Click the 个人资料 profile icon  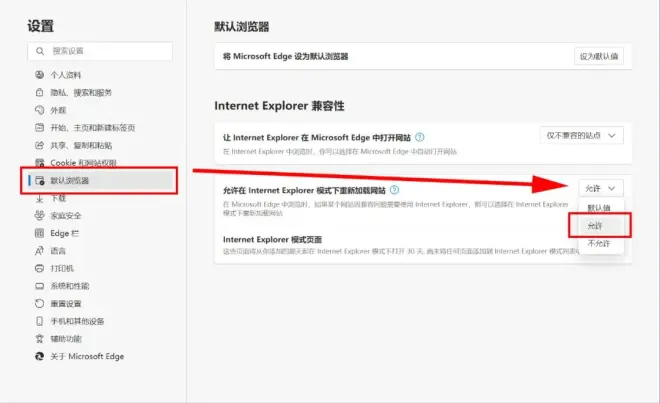[x=40, y=75]
